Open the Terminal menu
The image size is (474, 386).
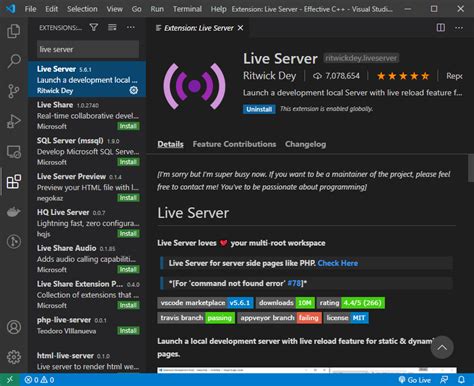click(x=187, y=9)
